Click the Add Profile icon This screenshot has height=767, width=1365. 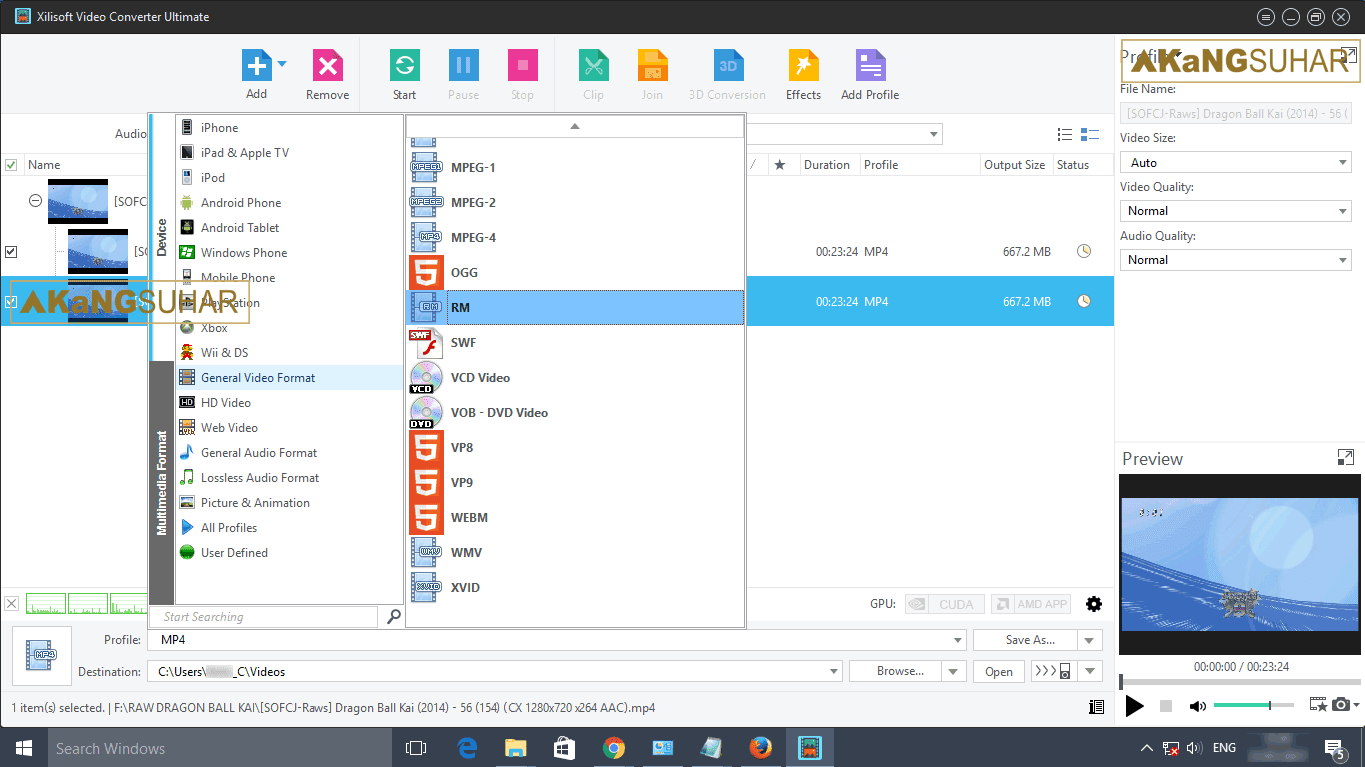click(x=870, y=66)
